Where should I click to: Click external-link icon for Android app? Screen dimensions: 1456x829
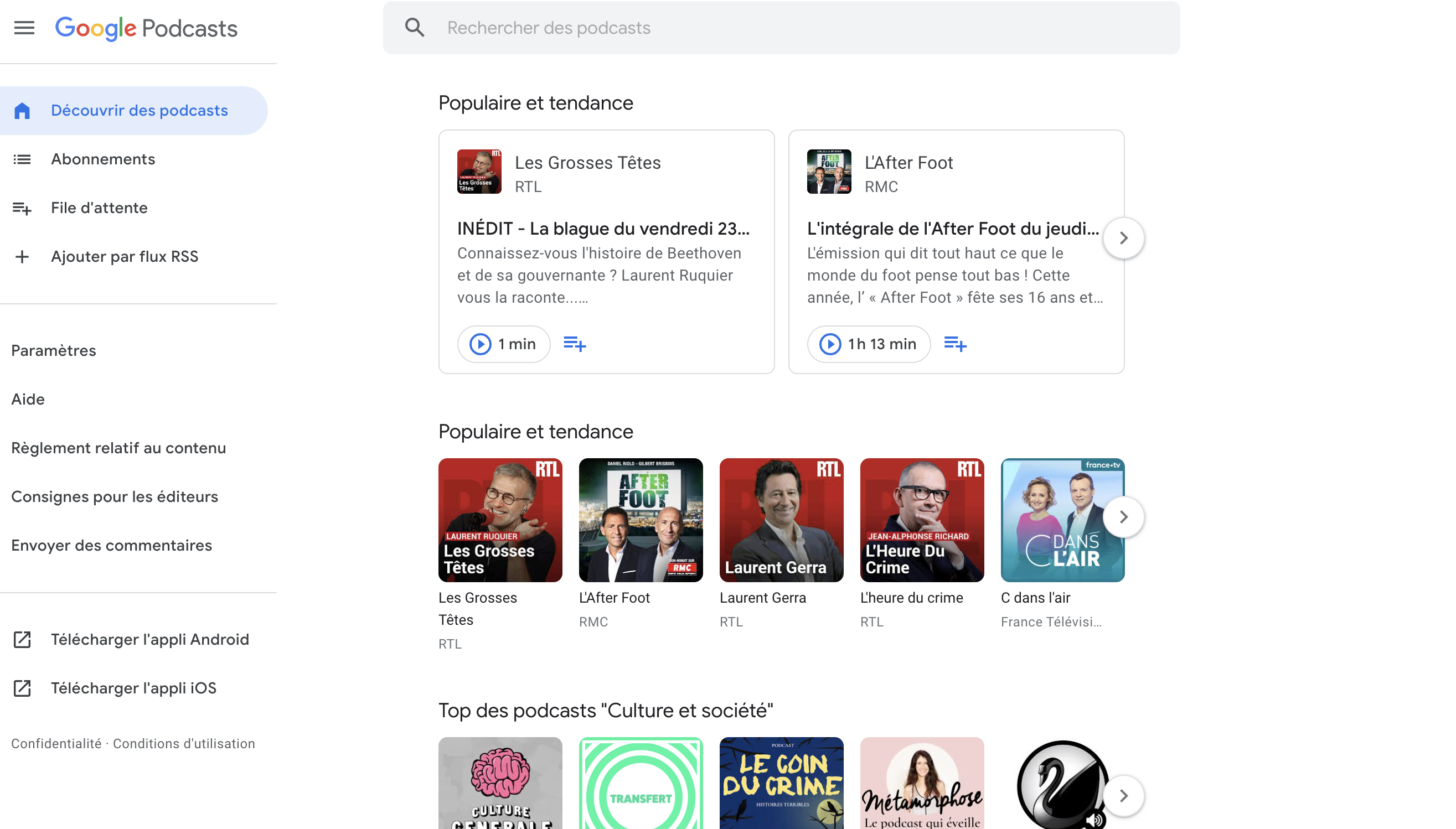pos(22,639)
